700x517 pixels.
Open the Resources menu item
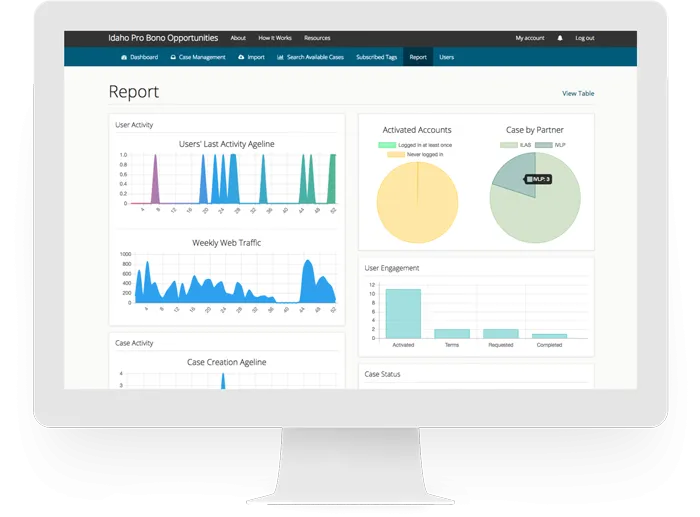pyautogui.click(x=317, y=38)
